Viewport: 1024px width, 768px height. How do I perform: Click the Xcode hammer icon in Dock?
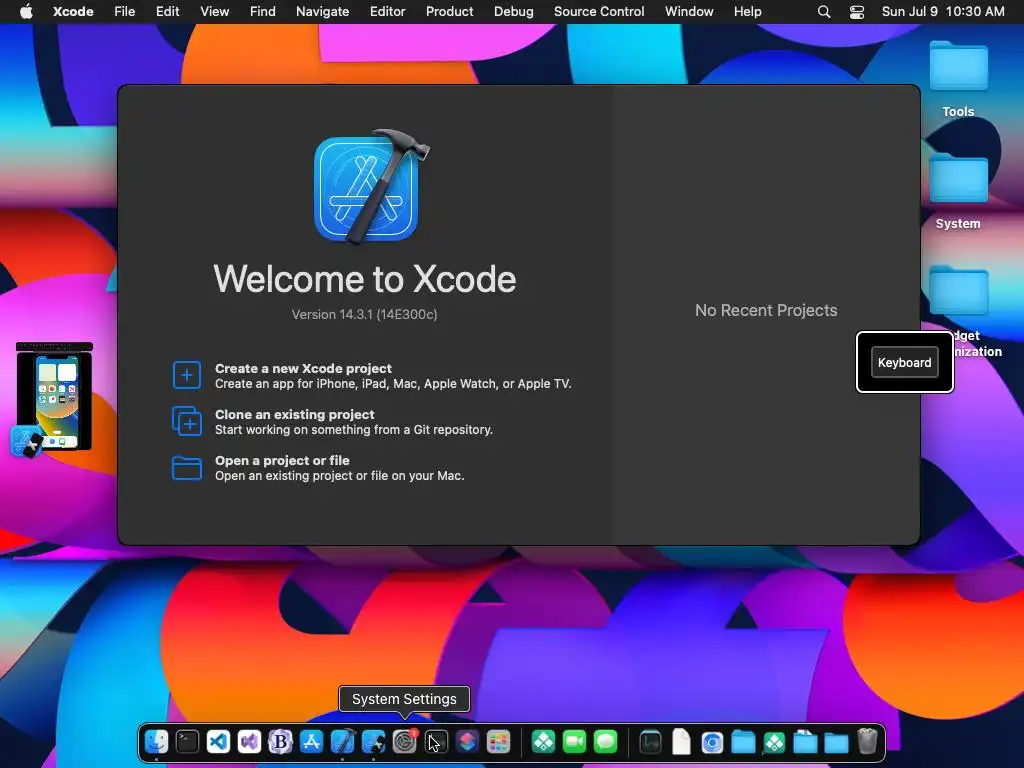point(342,742)
